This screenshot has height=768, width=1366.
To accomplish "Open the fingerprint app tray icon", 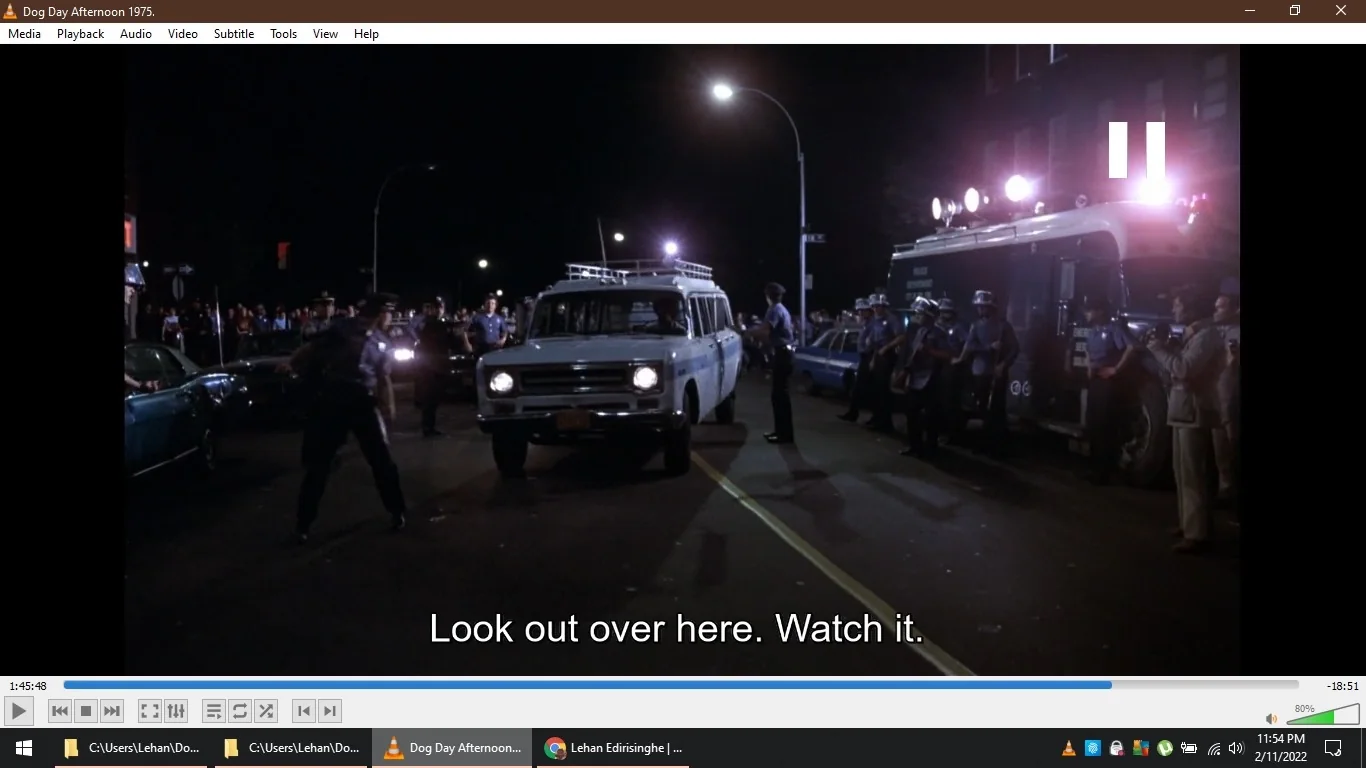I will 1093,748.
